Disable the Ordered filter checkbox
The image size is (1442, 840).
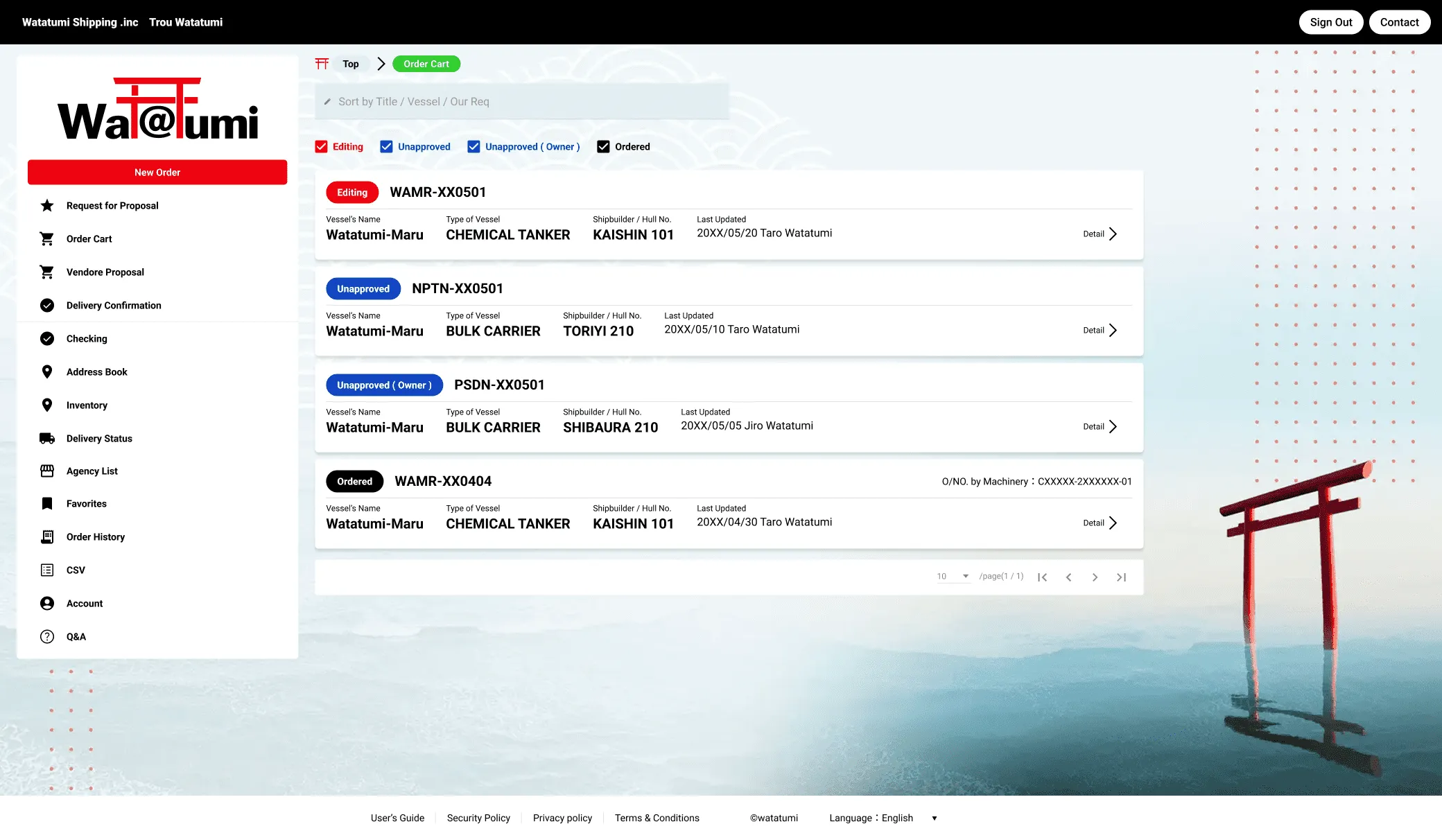603,147
